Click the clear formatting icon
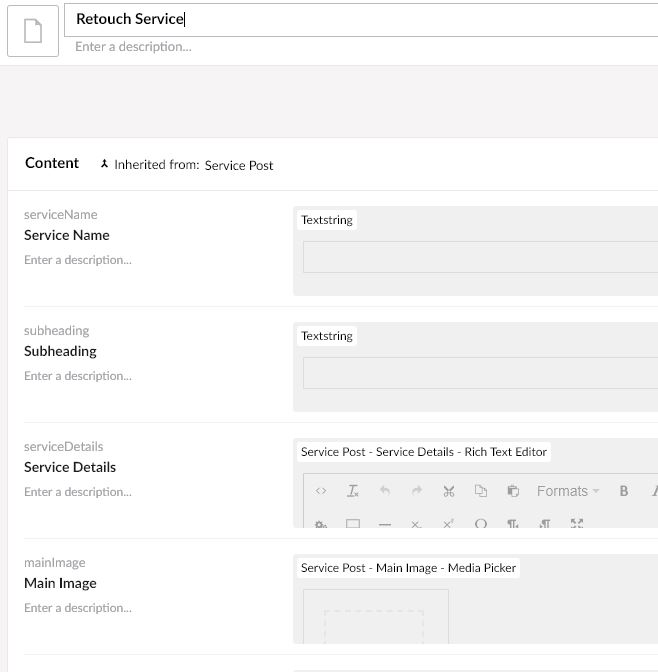Image resolution: width=658 pixels, height=672 pixels. tap(352, 491)
